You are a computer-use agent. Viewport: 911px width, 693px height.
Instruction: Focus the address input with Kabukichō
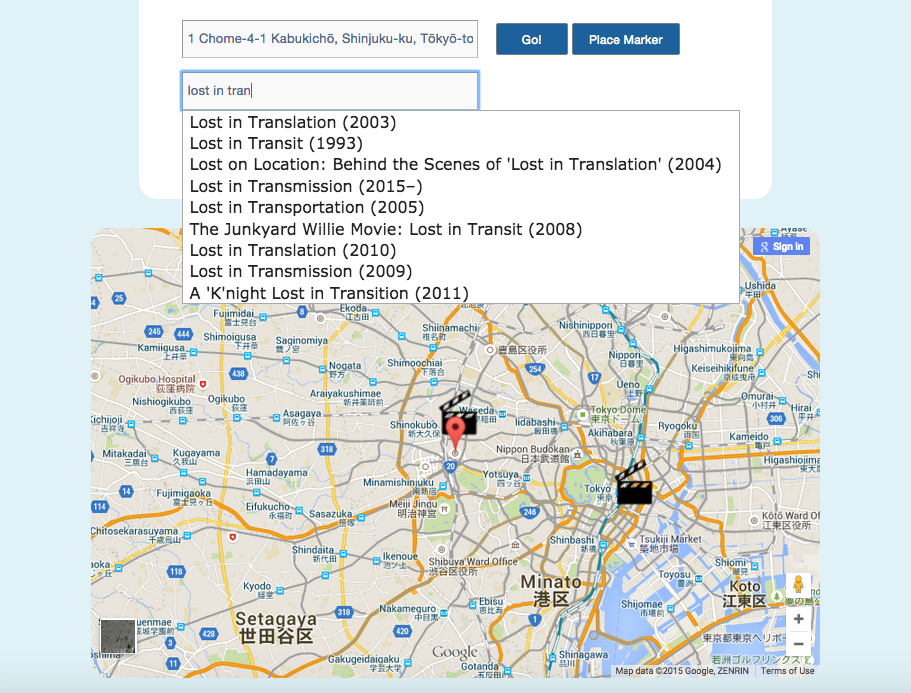tap(330, 39)
